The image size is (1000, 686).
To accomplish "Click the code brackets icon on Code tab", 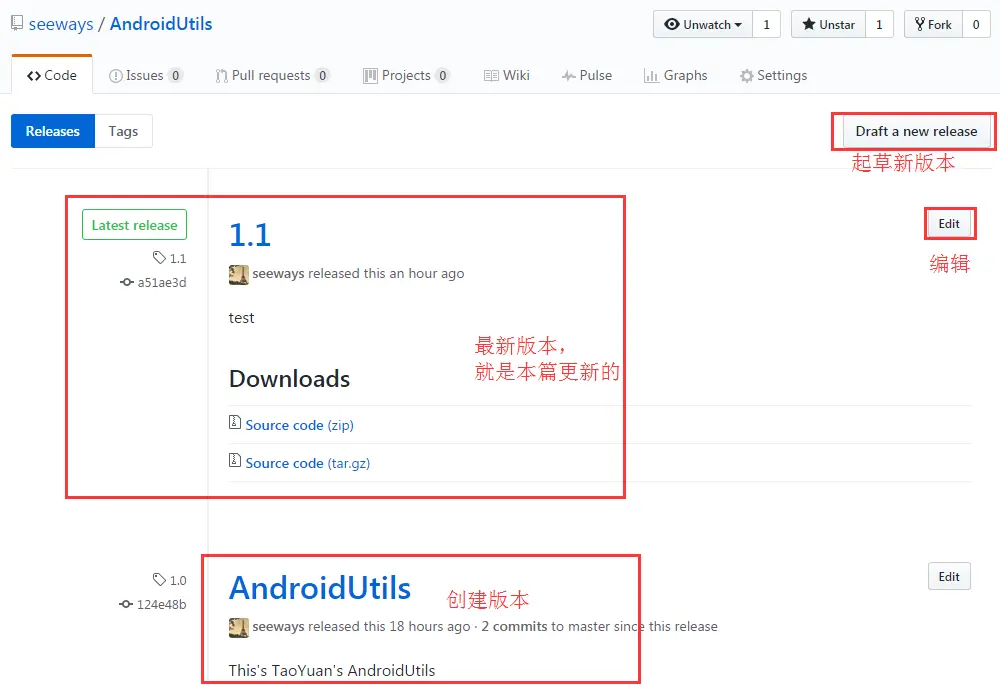I will point(34,76).
